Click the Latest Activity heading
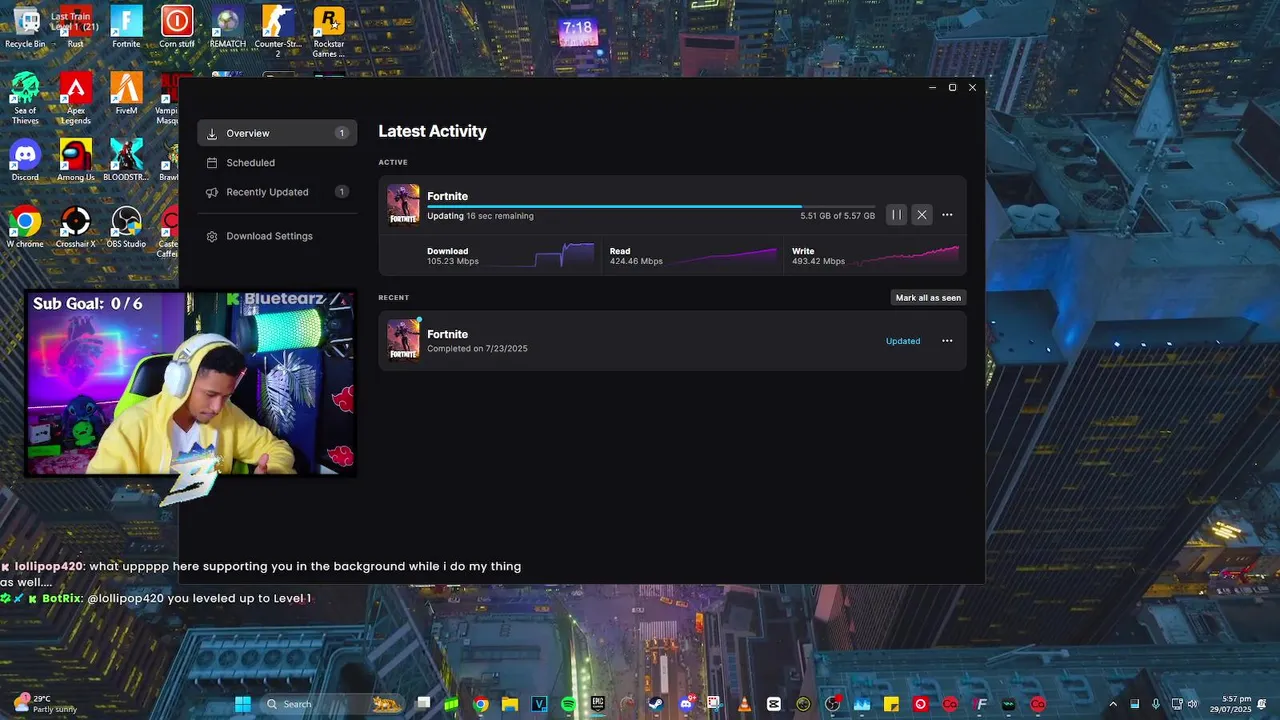 point(432,131)
